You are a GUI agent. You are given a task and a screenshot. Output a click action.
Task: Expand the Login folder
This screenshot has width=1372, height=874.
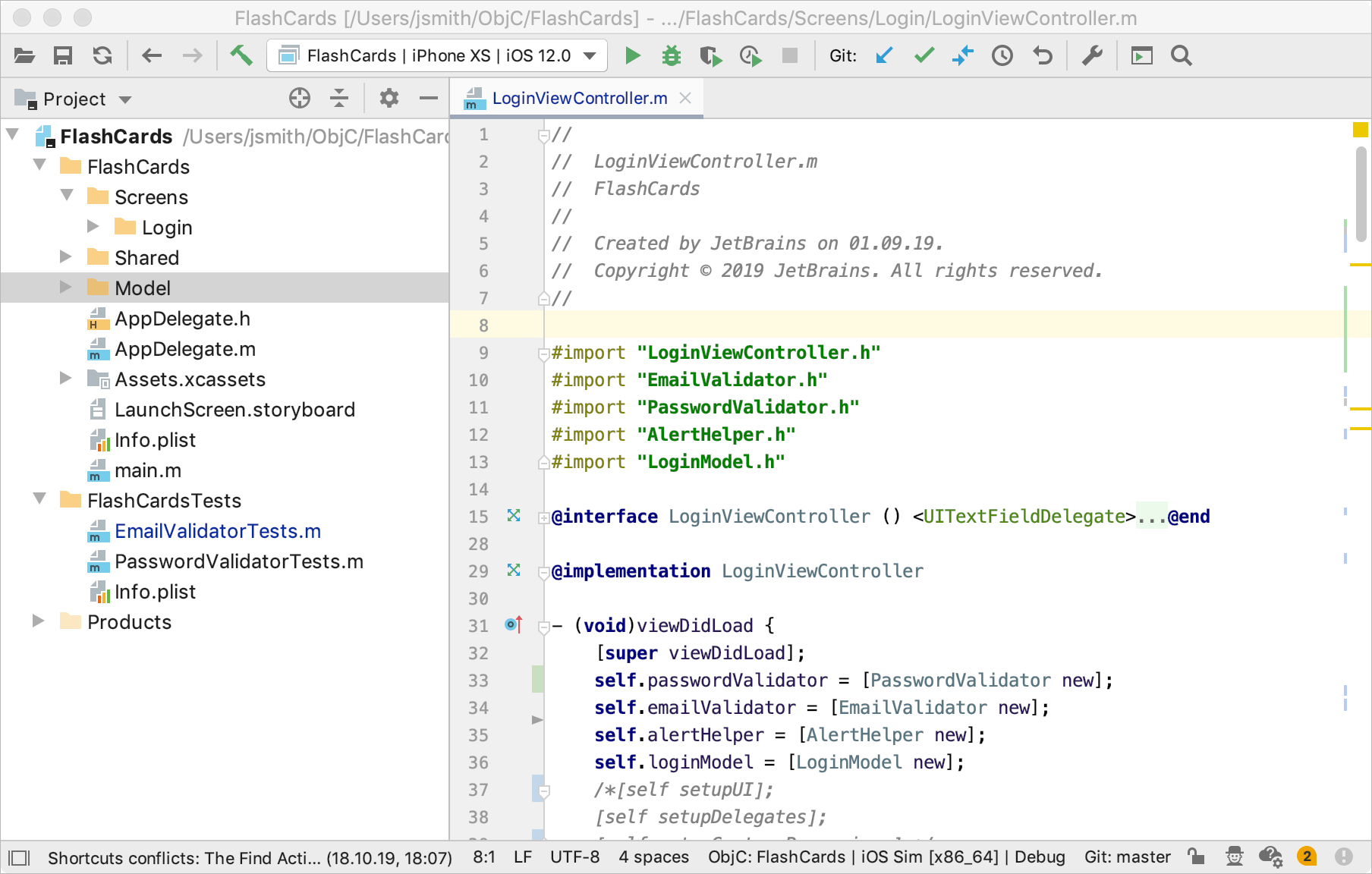pos(93,226)
